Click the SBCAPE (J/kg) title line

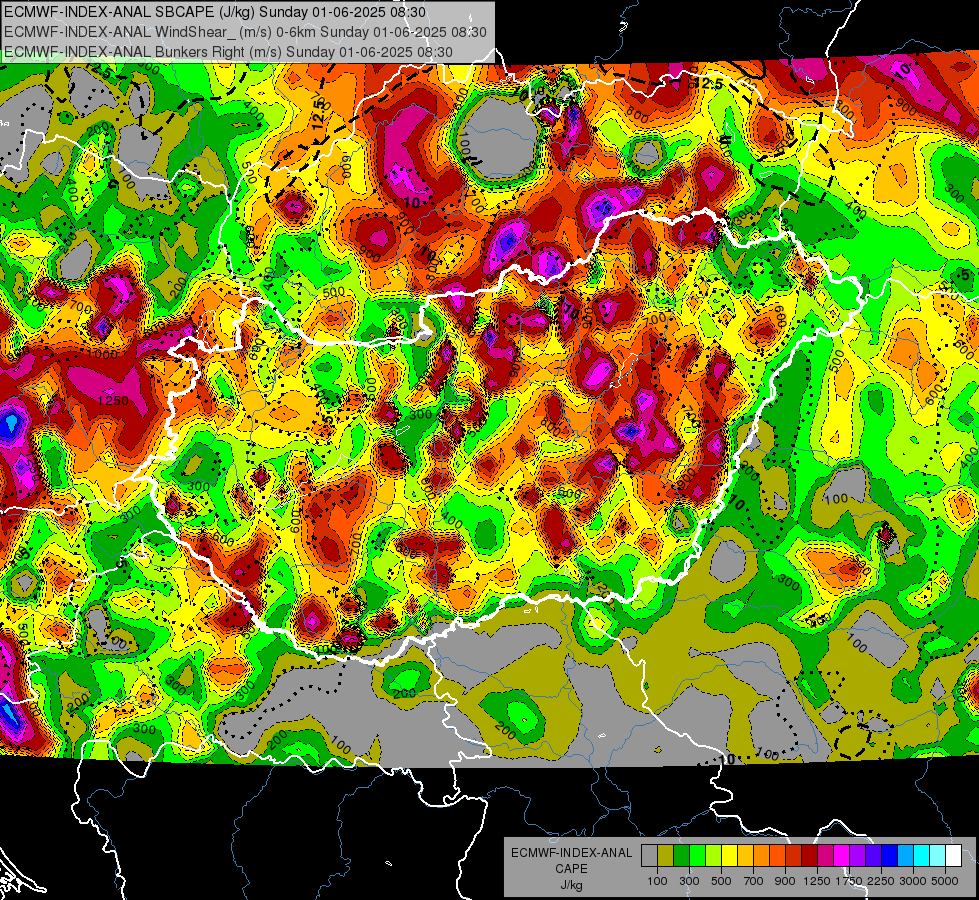pos(215,12)
